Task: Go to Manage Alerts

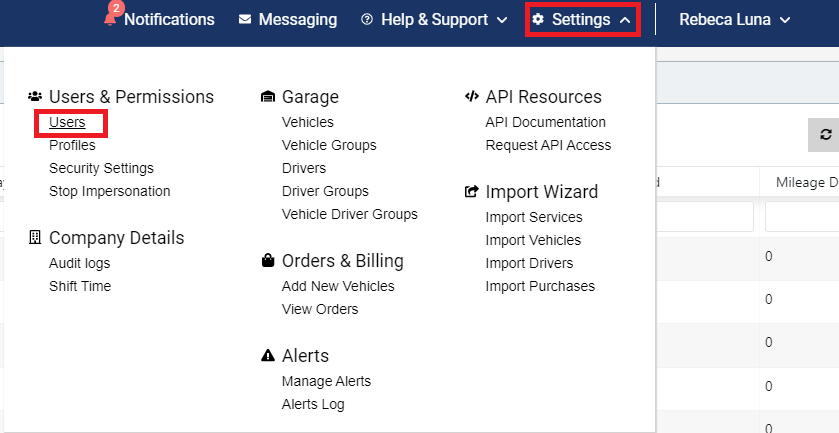Action: coord(326,381)
